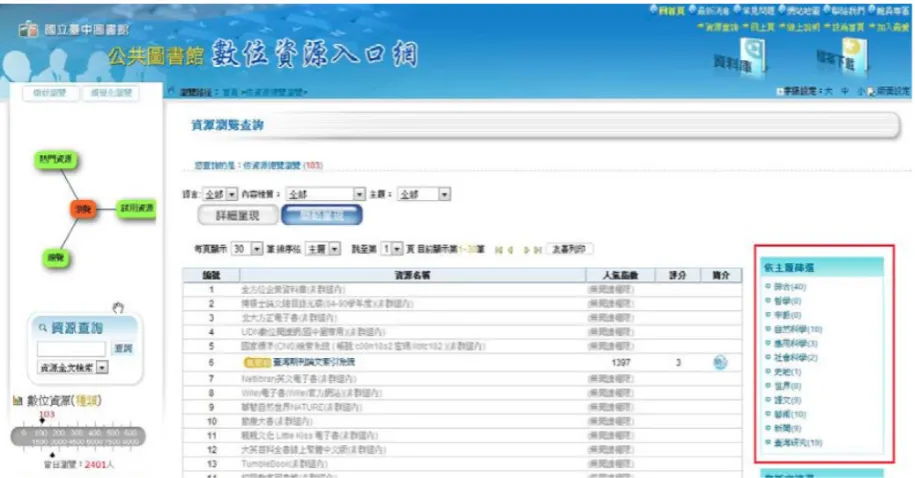
Task: Click the second tab above the node map
Action: (111, 93)
